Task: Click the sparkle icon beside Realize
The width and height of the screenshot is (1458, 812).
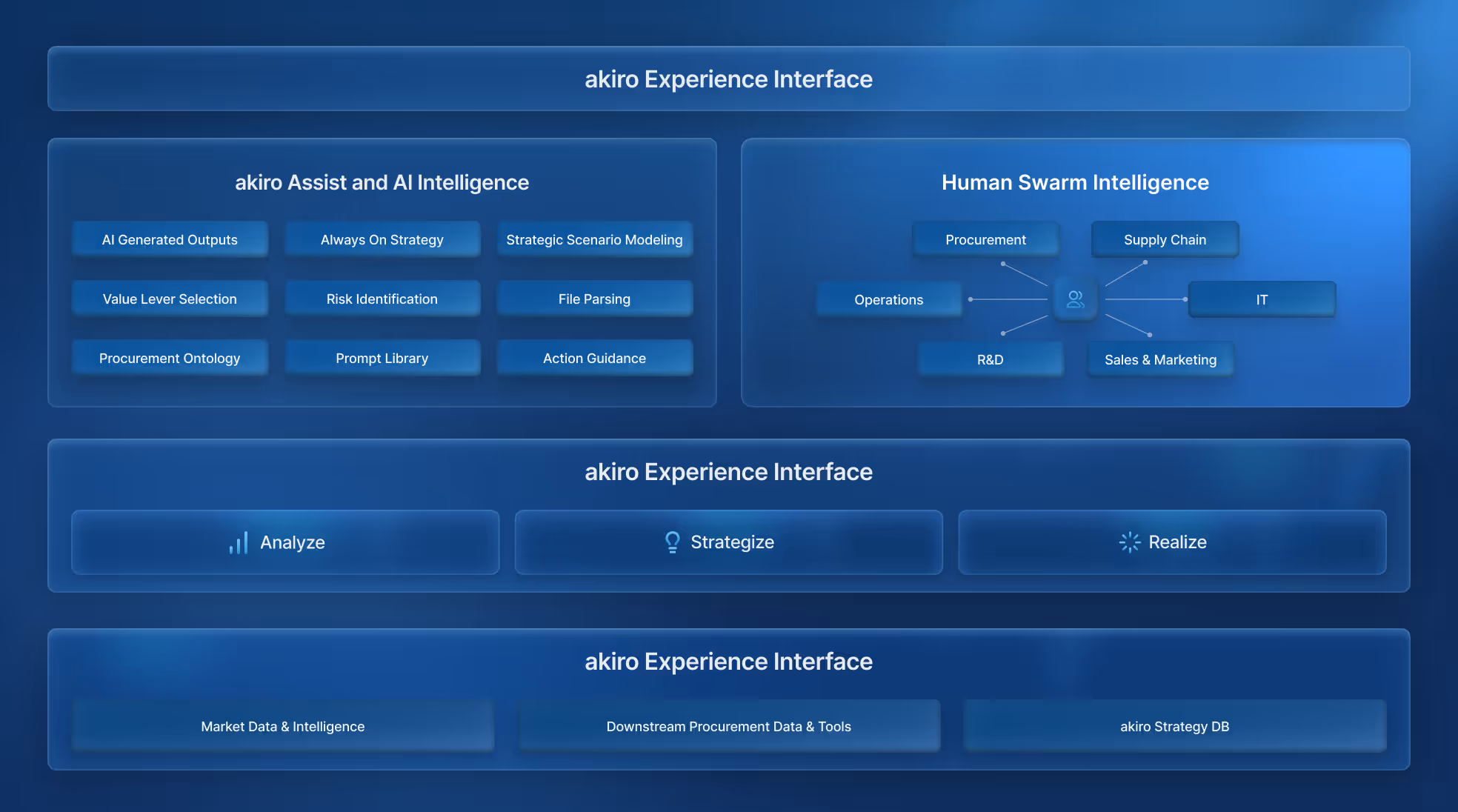Action: (1129, 542)
